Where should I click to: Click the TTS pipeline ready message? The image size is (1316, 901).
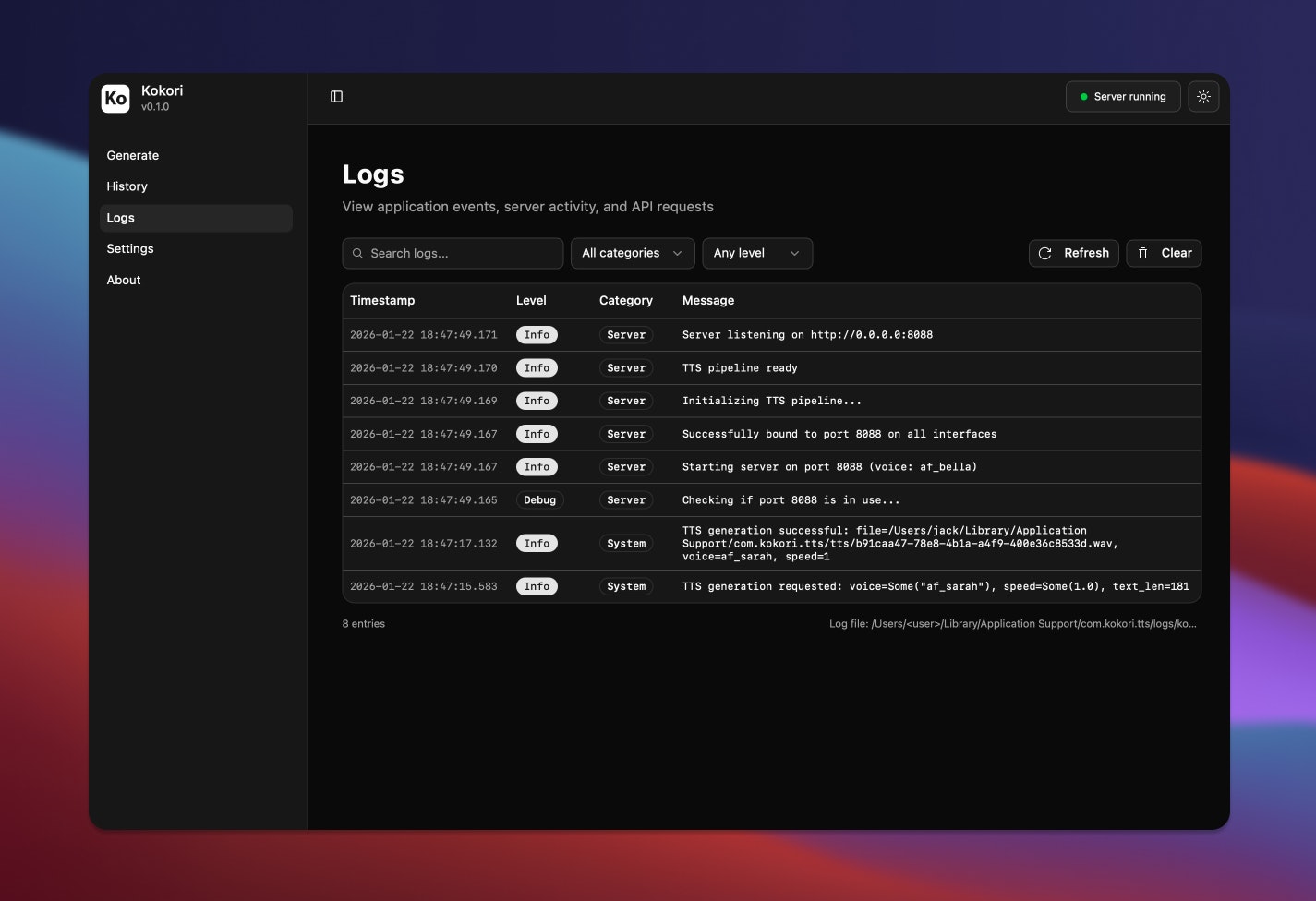click(x=740, y=368)
